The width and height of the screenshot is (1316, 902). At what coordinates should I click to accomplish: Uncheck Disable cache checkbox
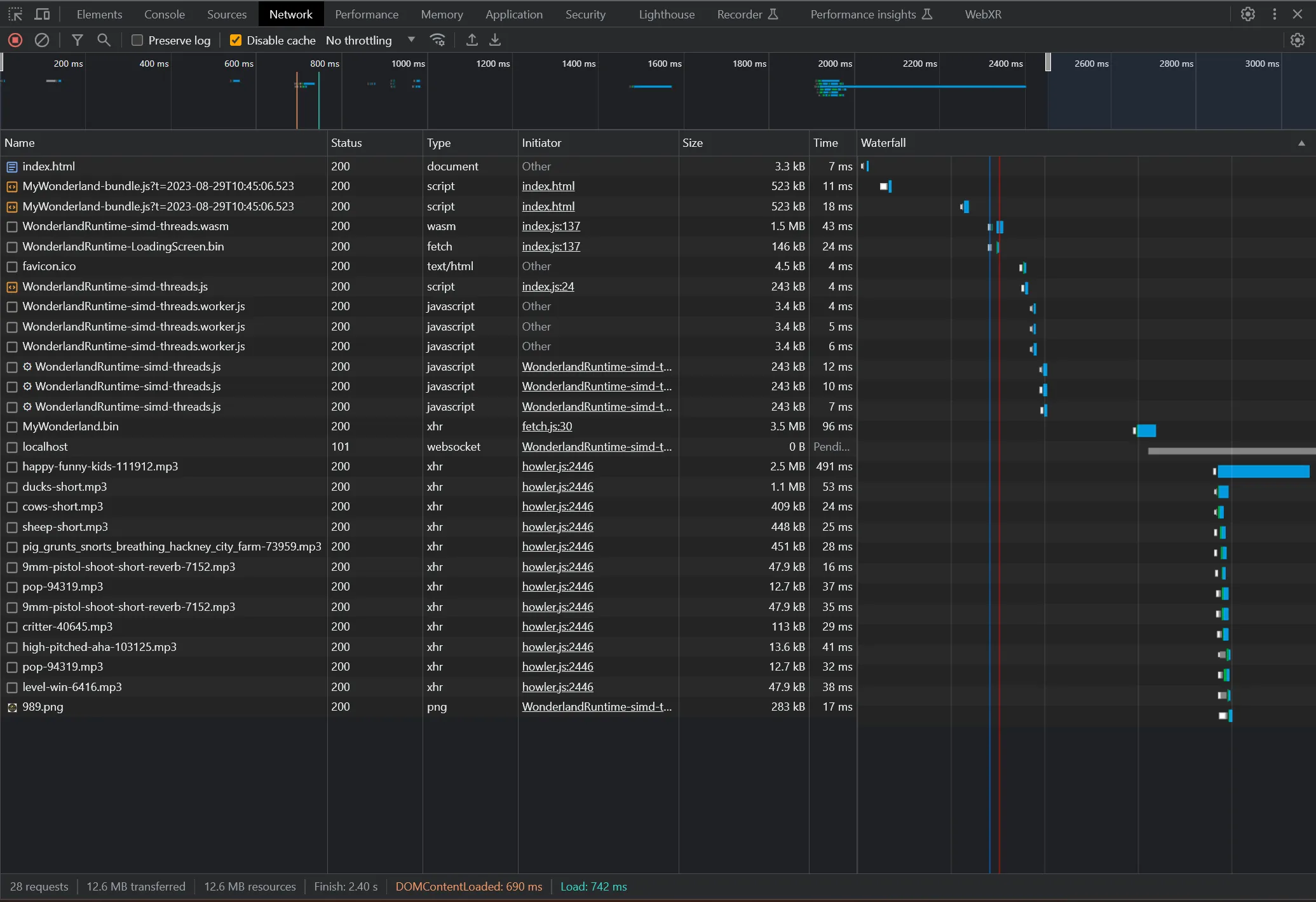pyautogui.click(x=236, y=40)
